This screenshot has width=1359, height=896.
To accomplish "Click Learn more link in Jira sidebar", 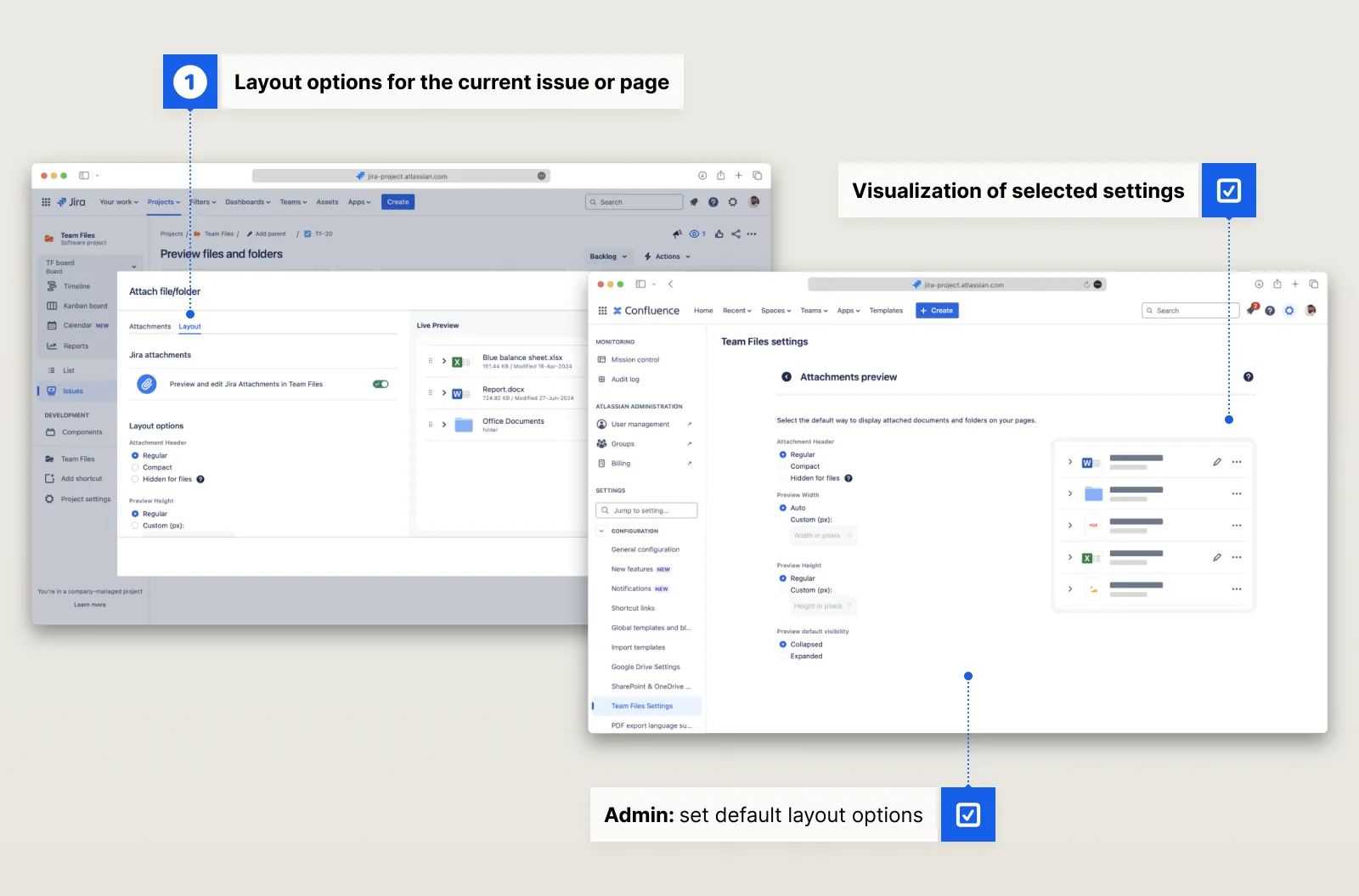I will click(x=90, y=605).
